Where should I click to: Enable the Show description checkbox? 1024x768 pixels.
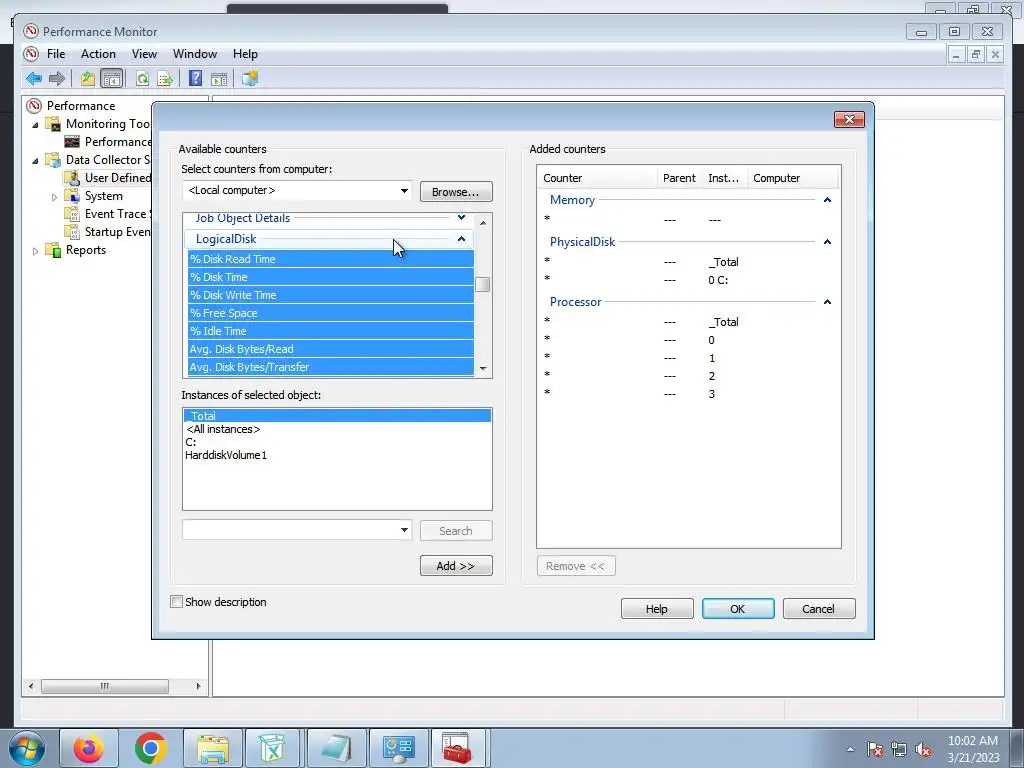point(176,601)
